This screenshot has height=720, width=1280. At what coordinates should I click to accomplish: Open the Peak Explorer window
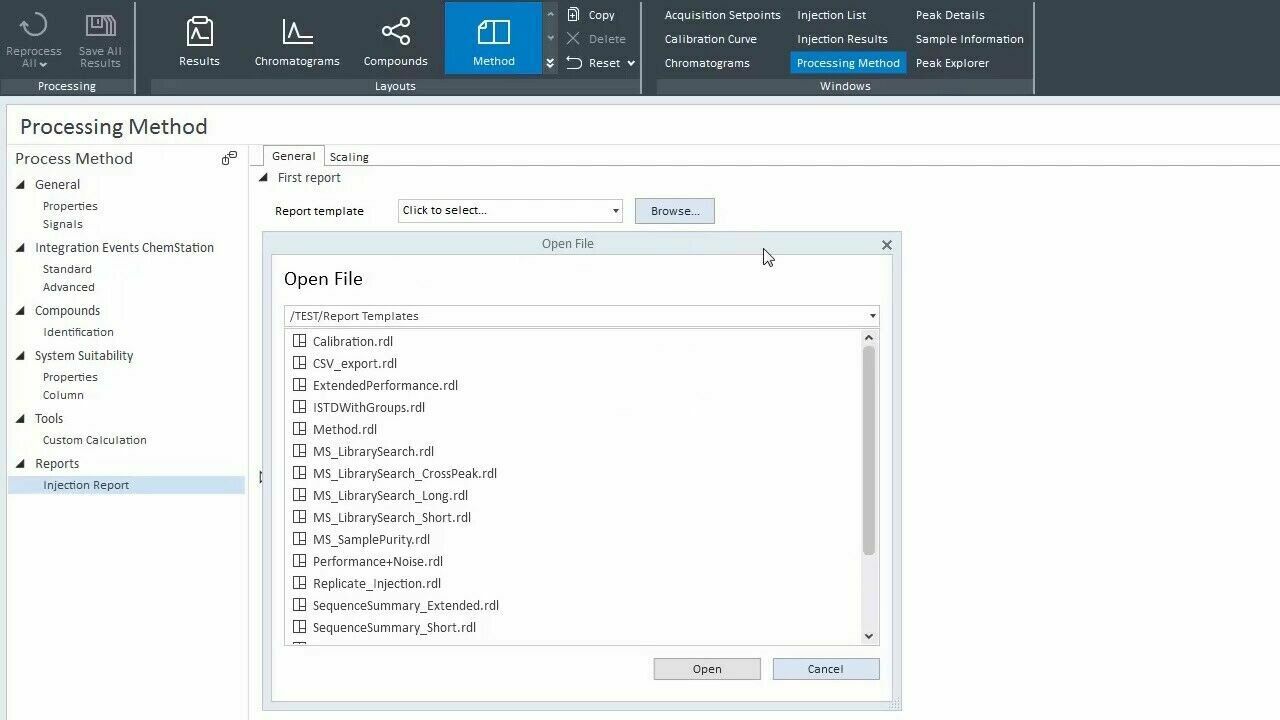[952, 63]
